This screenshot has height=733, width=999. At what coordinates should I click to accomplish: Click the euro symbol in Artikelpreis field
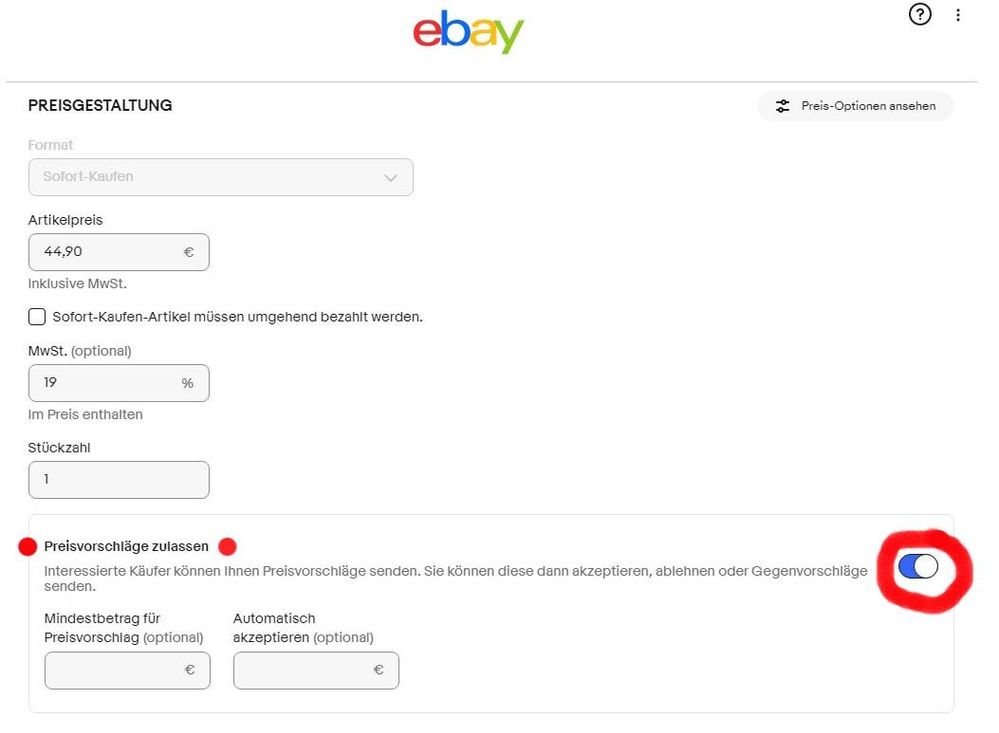tap(188, 252)
